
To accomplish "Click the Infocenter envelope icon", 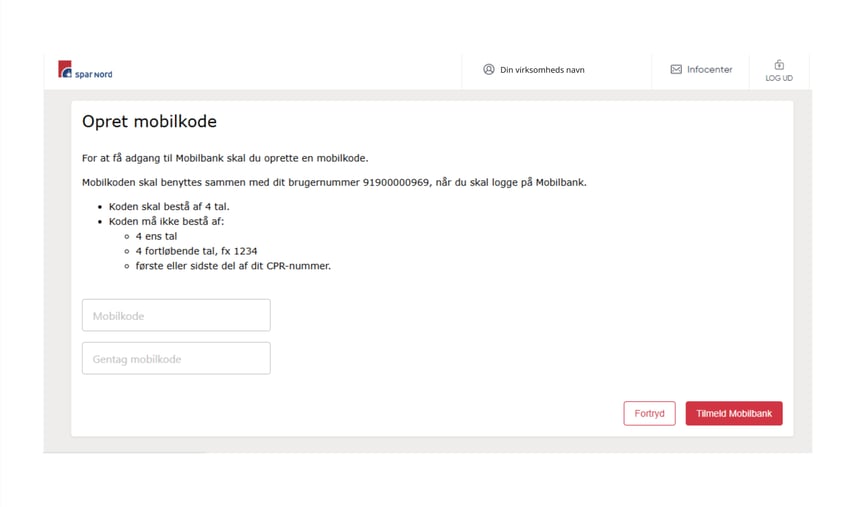I will tap(676, 70).
